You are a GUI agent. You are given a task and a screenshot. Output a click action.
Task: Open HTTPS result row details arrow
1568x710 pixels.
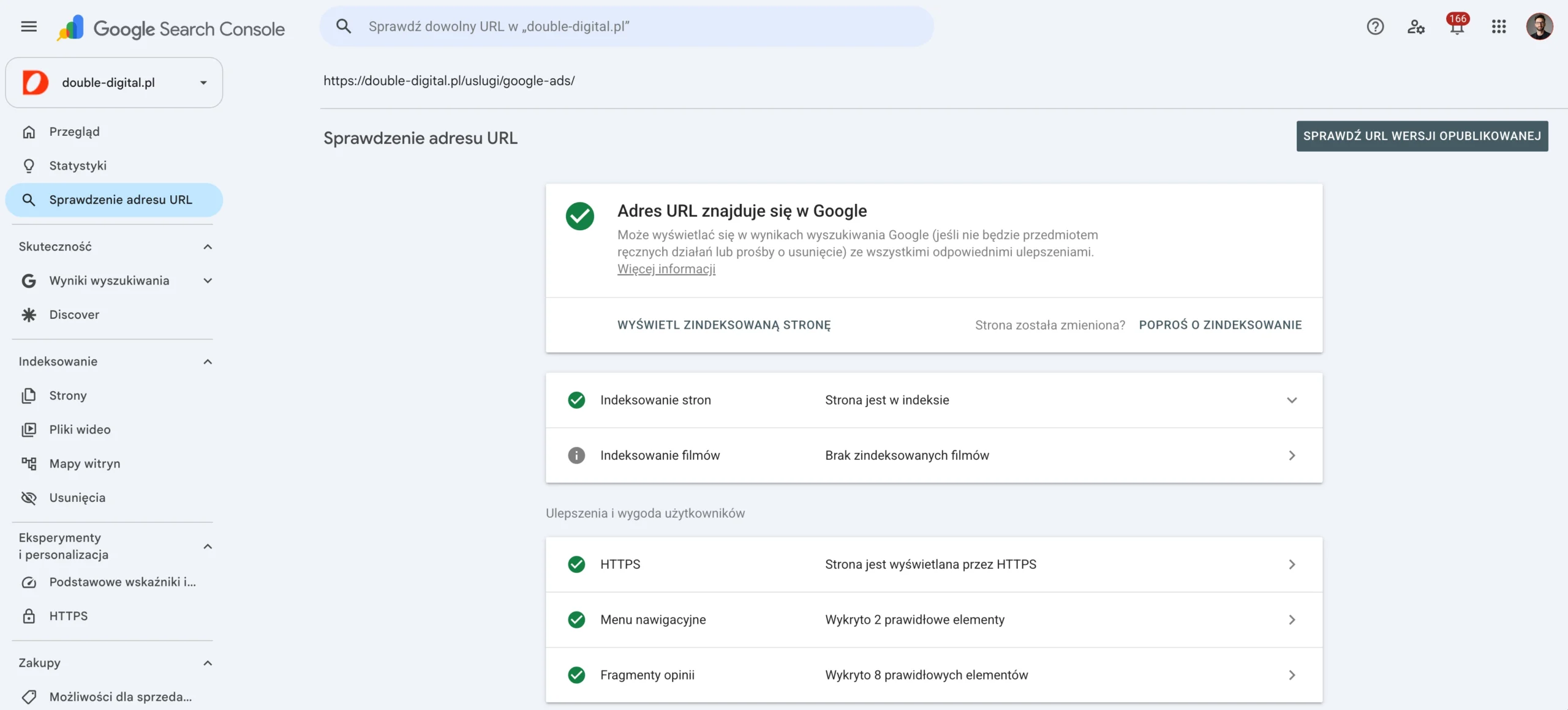pos(1292,564)
